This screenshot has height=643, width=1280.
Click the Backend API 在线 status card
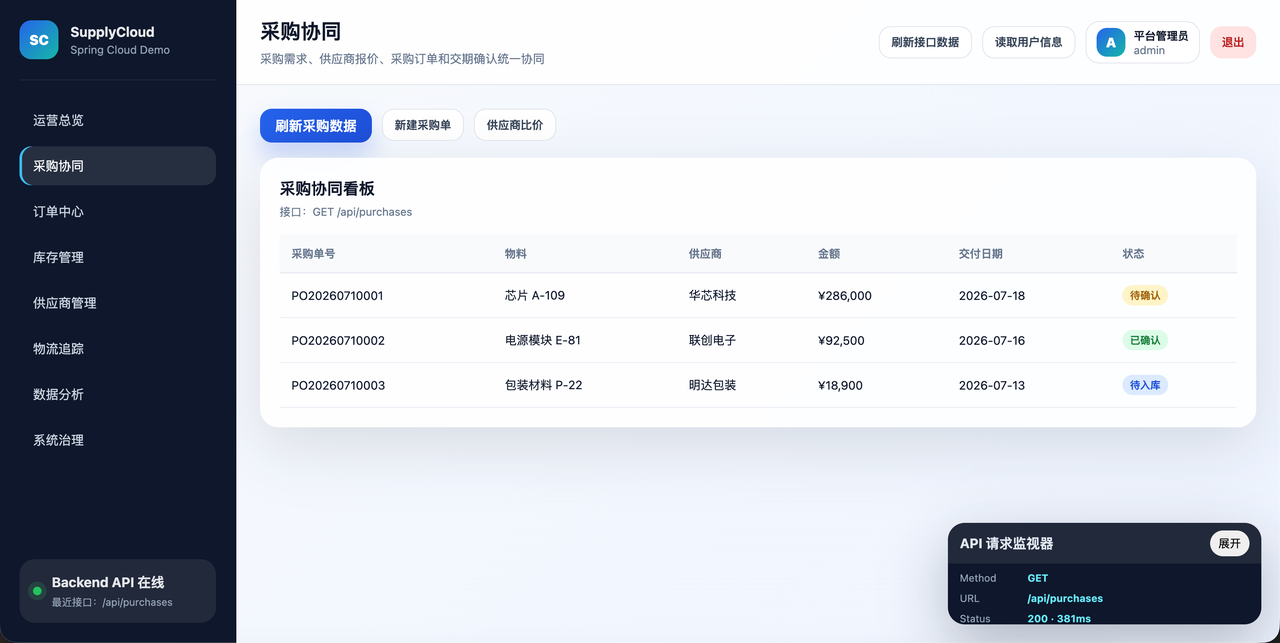tap(118, 591)
